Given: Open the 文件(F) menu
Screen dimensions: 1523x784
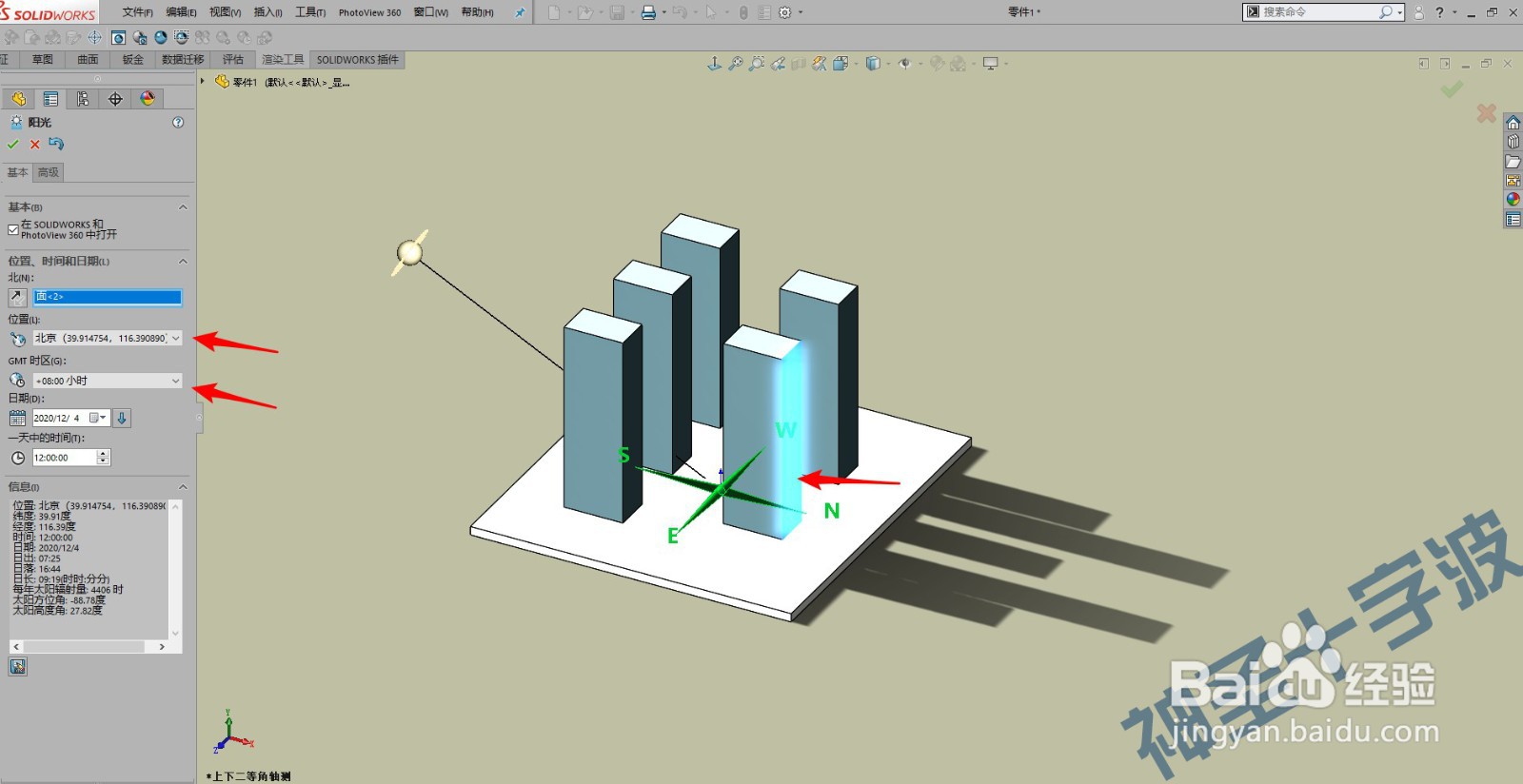Looking at the screenshot, I should 138,12.
